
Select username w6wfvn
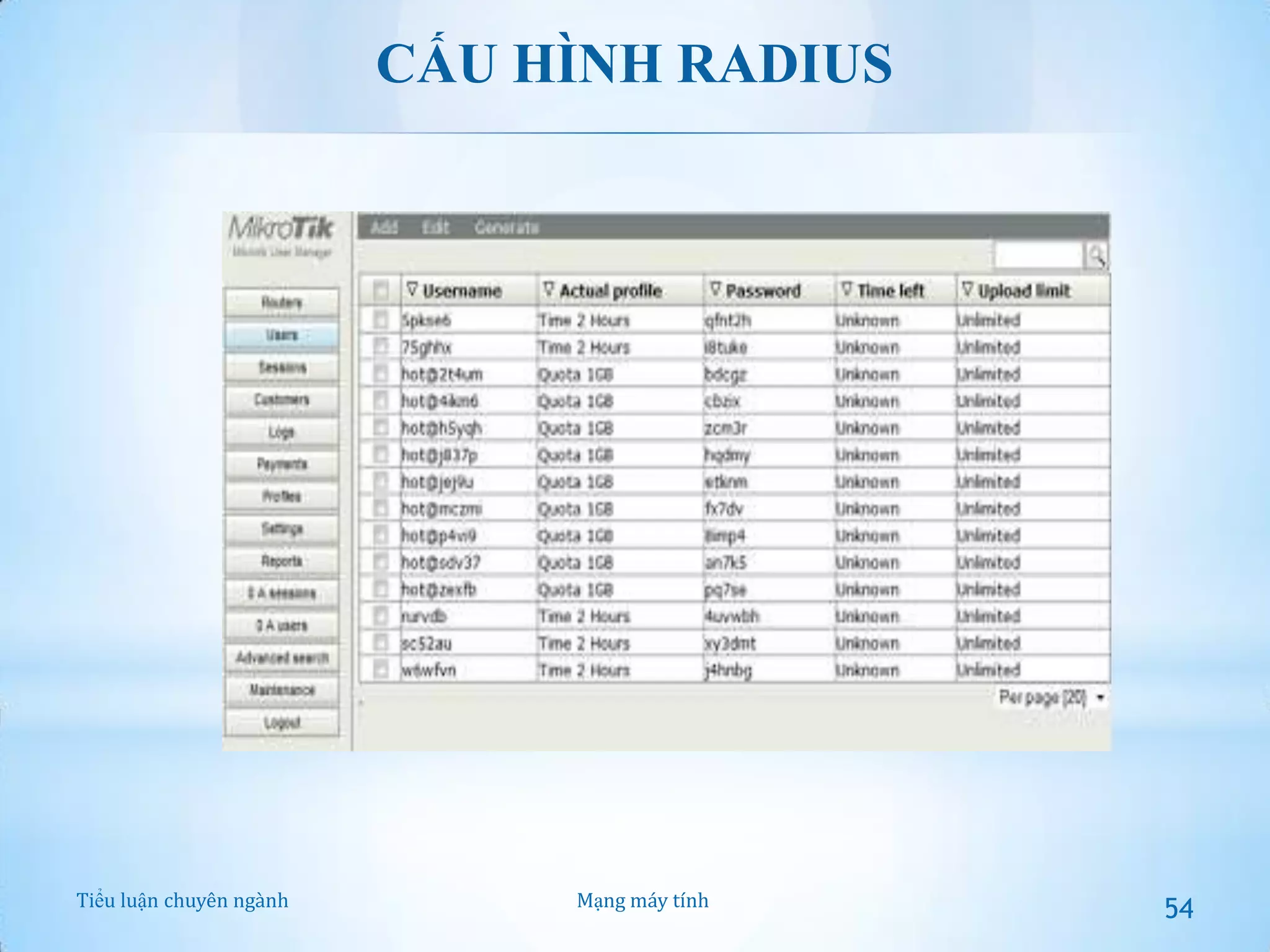pyautogui.click(x=429, y=670)
